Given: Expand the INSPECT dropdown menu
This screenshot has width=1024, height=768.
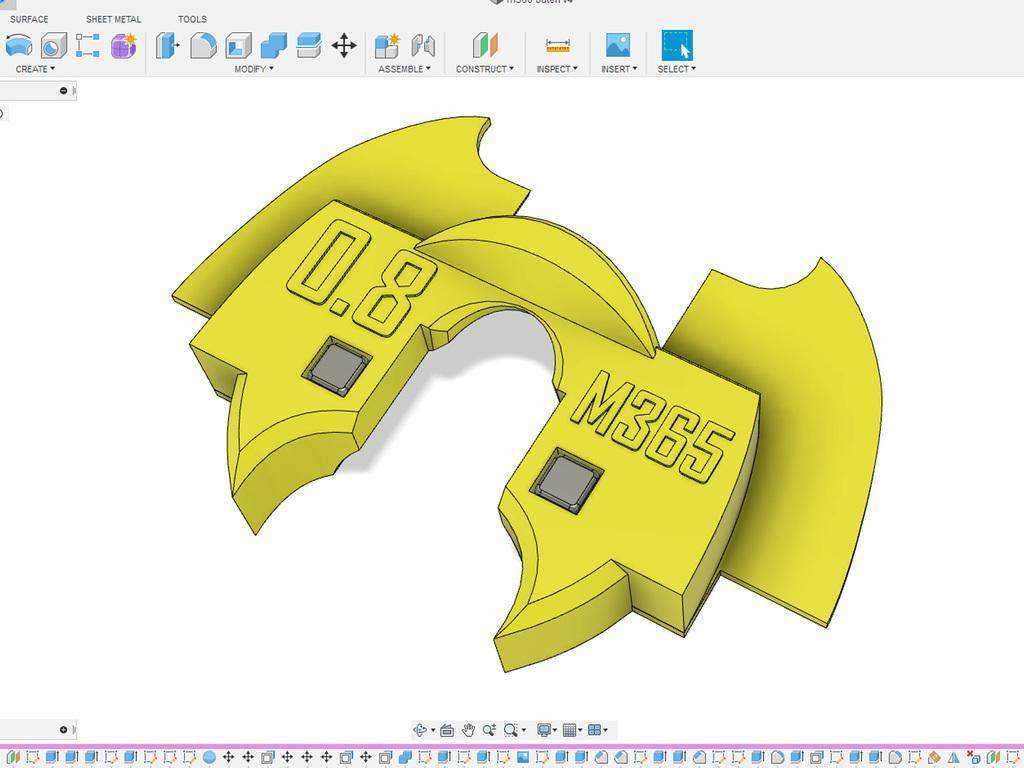Looking at the screenshot, I should (x=557, y=69).
